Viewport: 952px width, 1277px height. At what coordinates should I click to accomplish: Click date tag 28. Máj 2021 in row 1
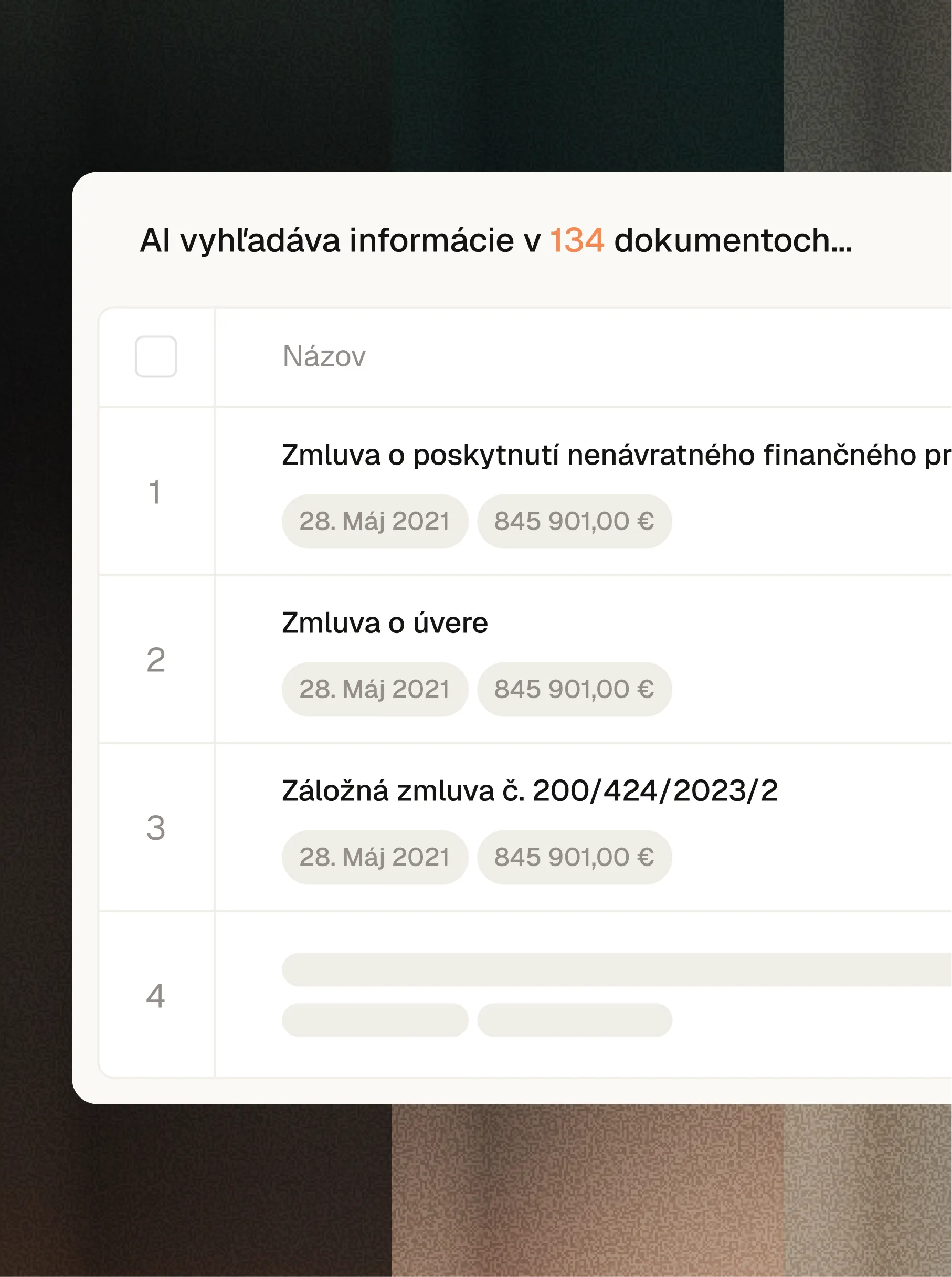pos(375,522)
